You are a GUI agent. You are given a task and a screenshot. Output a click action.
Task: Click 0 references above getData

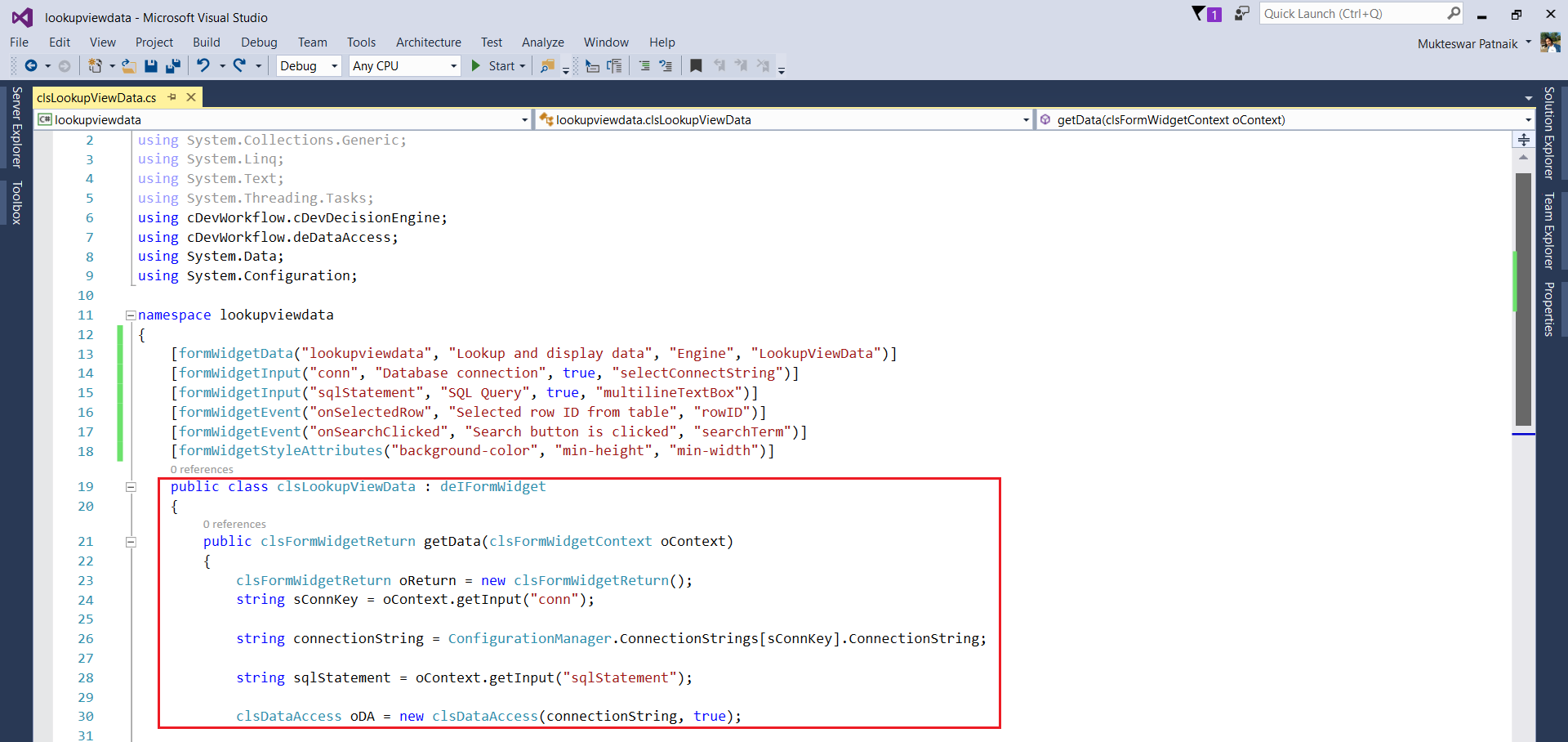pyautogui.click(x=234, y=524)
